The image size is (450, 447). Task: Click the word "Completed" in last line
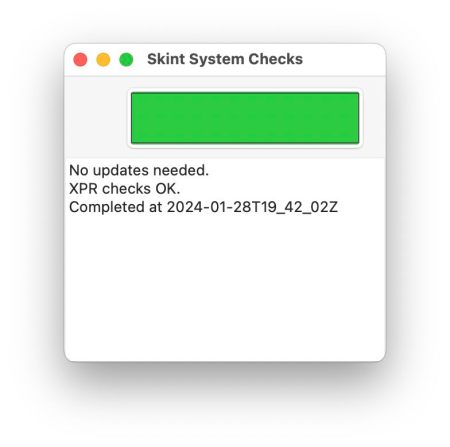click(x=107, y=208)
